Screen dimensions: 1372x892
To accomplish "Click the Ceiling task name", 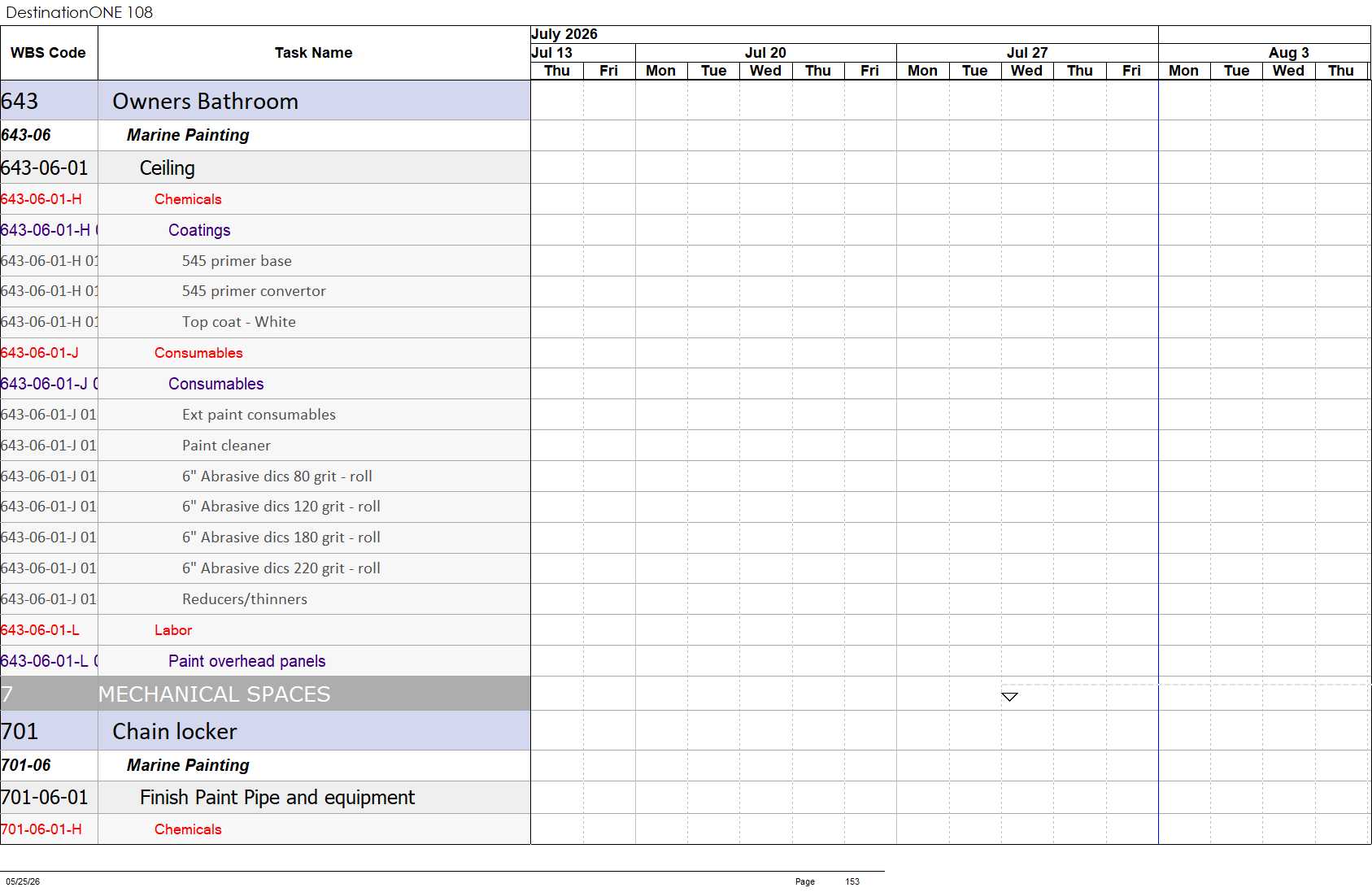I will pos(168,168).
